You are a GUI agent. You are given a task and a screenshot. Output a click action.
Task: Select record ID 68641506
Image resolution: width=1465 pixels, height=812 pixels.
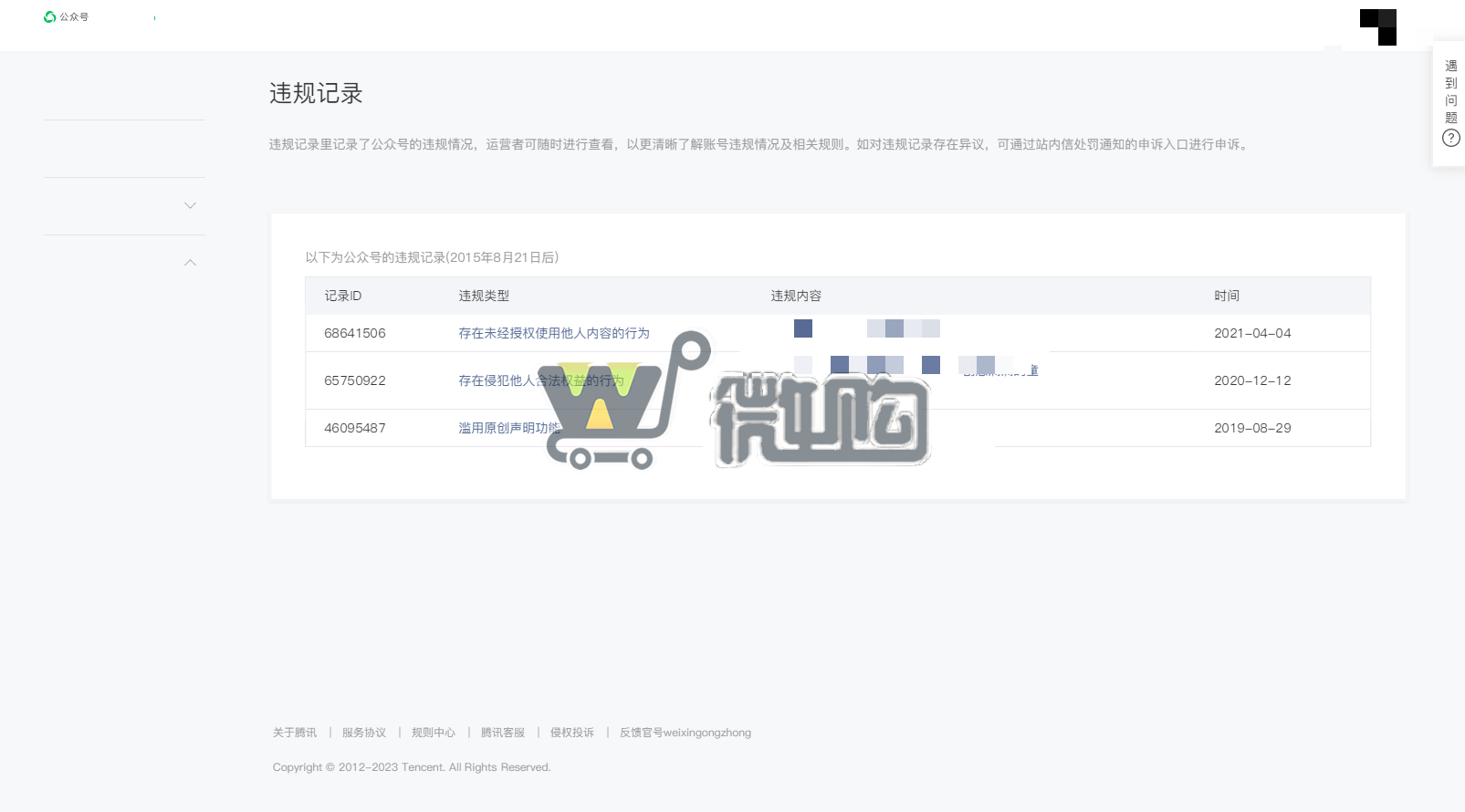point(354,333)
